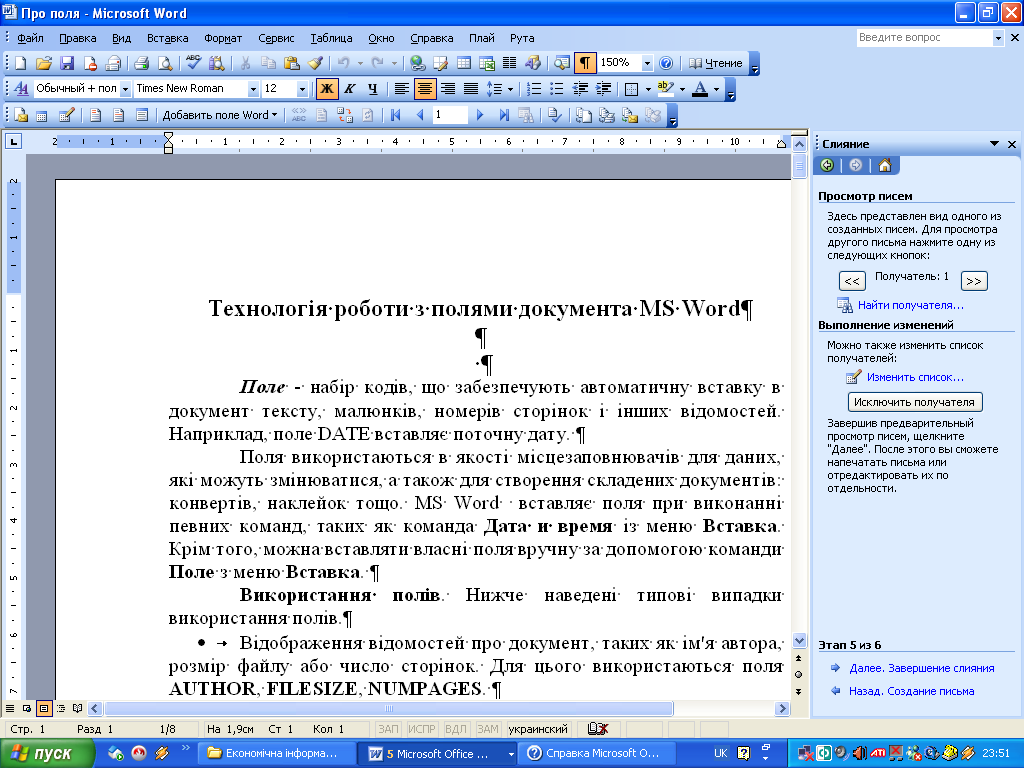Viewport: 1024px width, 768px height.
Task: Activate the Format Painter brush
Action: click(315, 63)
